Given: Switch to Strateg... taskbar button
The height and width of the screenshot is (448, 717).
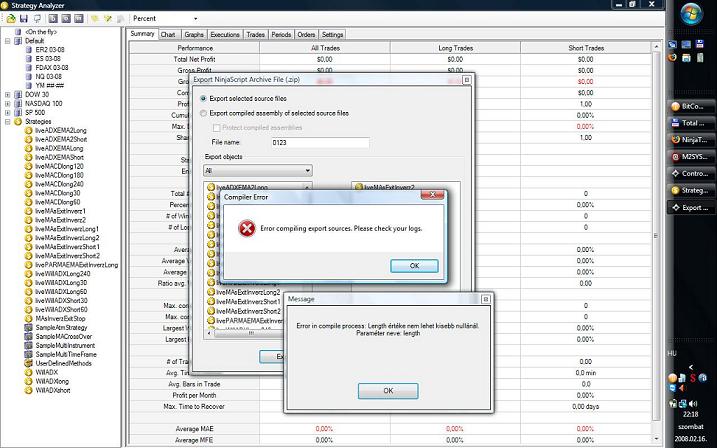Looking at the screenshot, I should point(690,191).
